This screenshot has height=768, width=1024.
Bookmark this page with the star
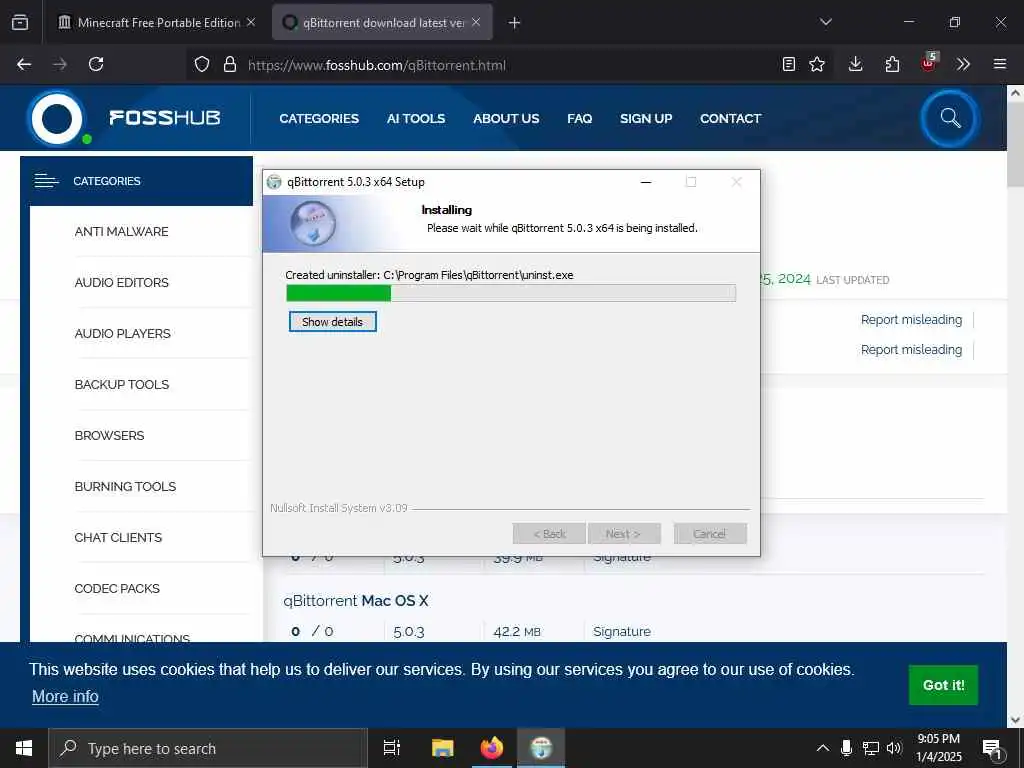(817, 64)
